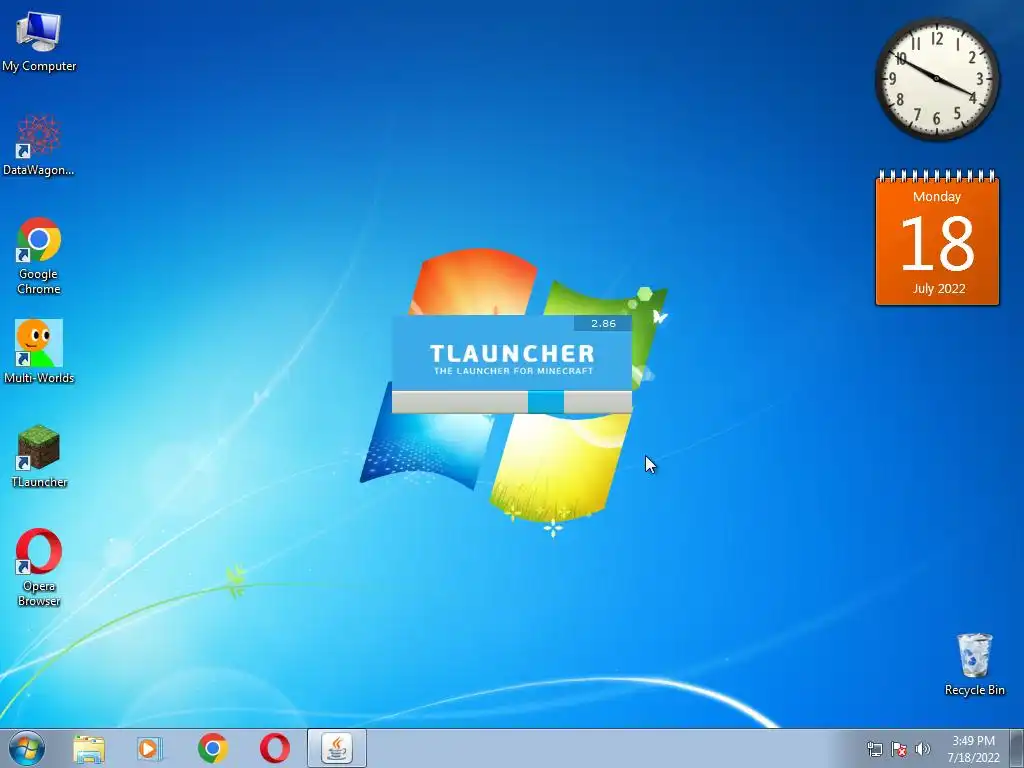Launch Windows Media Player from the taskbar
1024x768 pixels.
click(150, 748)
